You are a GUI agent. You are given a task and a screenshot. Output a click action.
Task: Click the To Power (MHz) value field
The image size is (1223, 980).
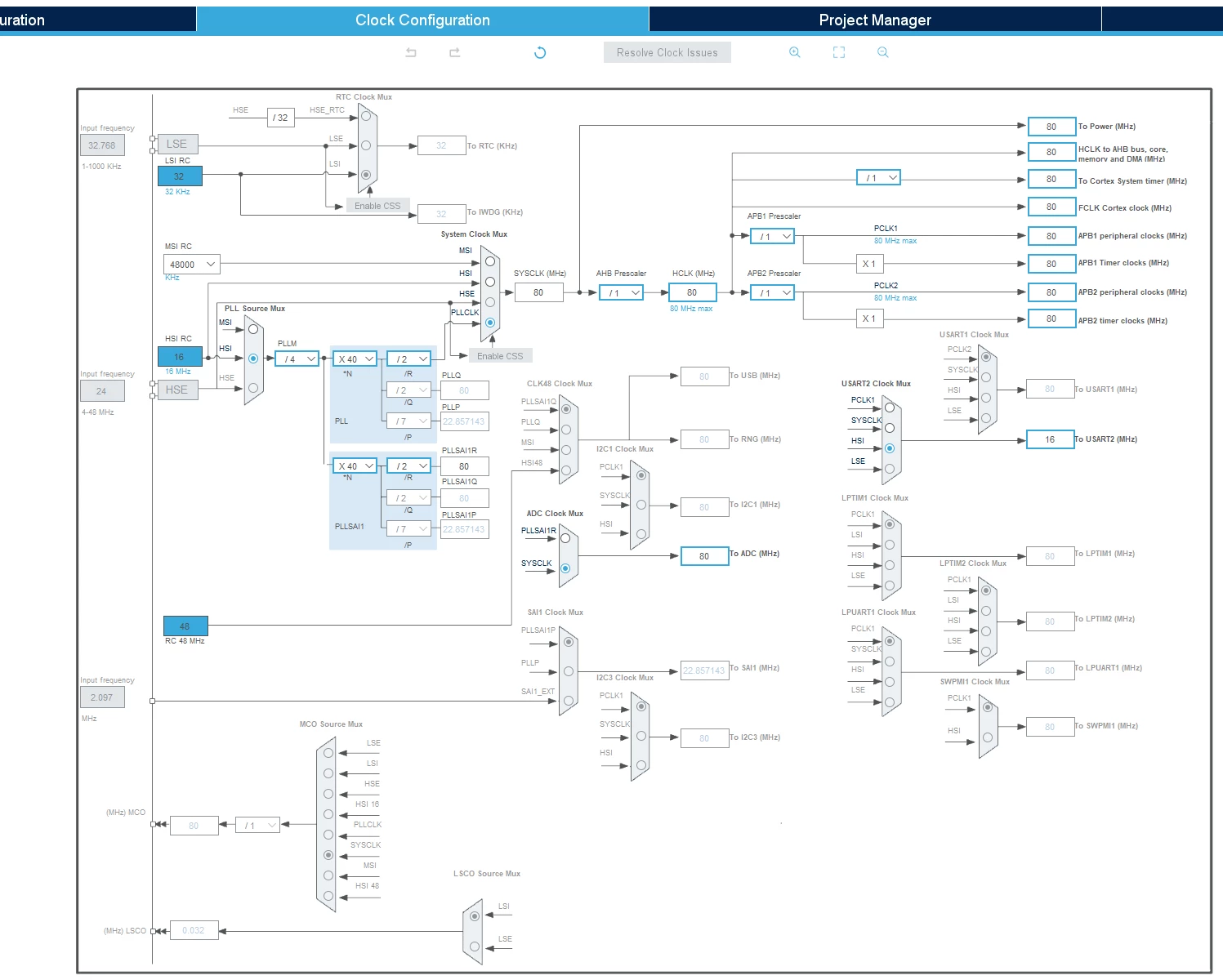[1051, 127]
